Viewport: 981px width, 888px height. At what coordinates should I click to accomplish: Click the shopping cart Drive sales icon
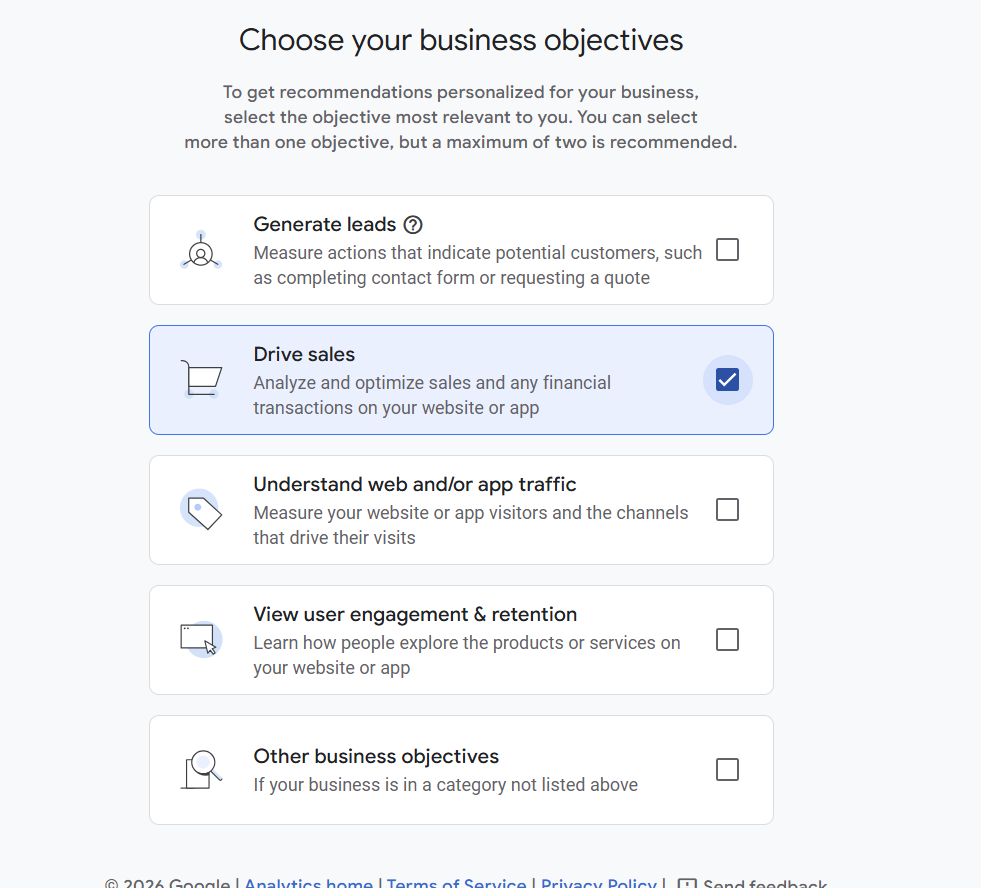(201, 379)
